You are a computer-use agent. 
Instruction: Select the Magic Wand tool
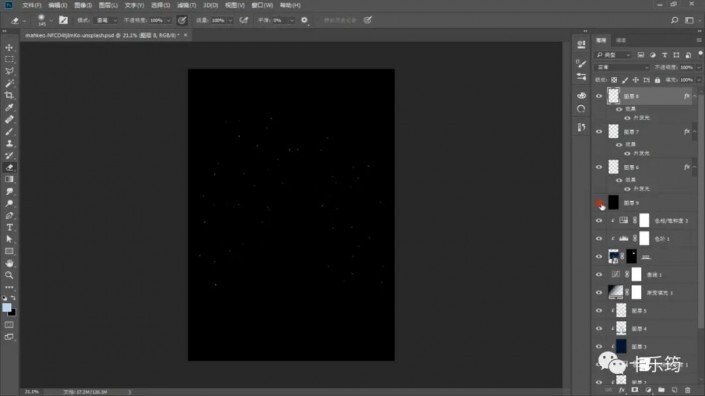9,83
